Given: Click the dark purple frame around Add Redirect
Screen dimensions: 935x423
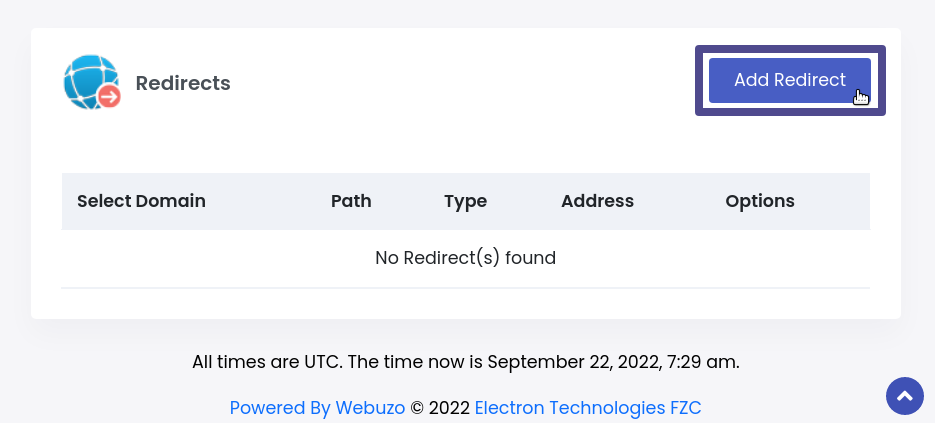Looking at the screenshot, I should (699, 80).
